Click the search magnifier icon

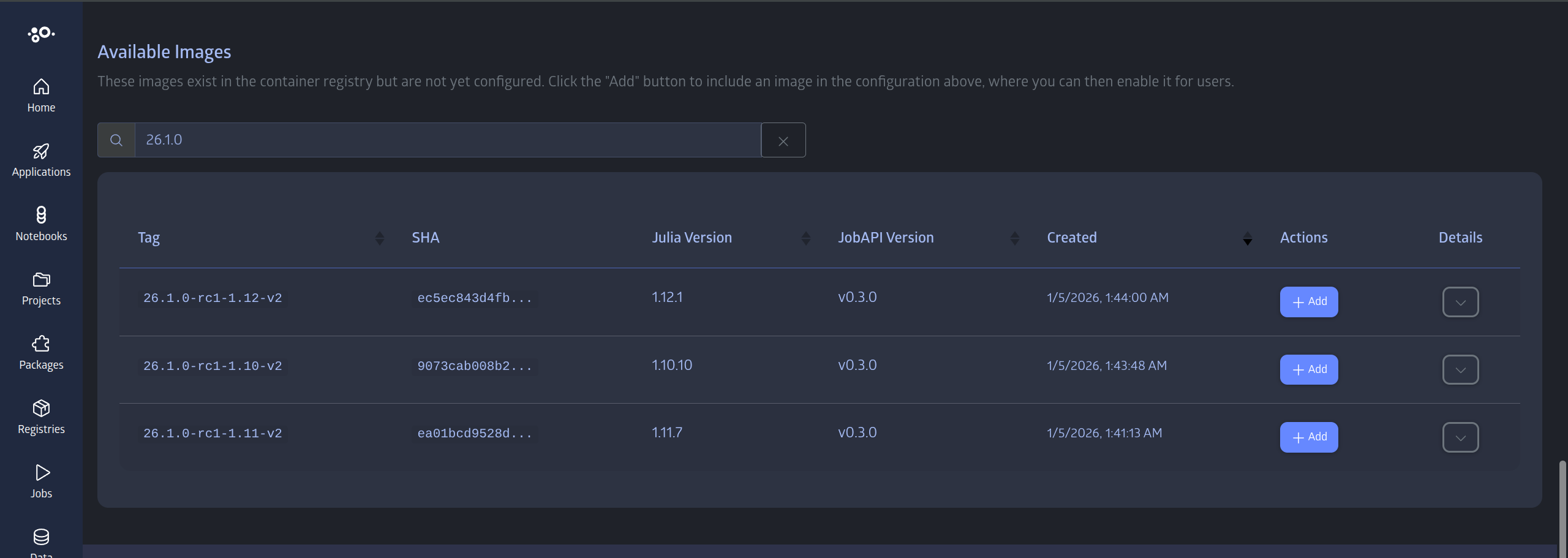point(116,140)
